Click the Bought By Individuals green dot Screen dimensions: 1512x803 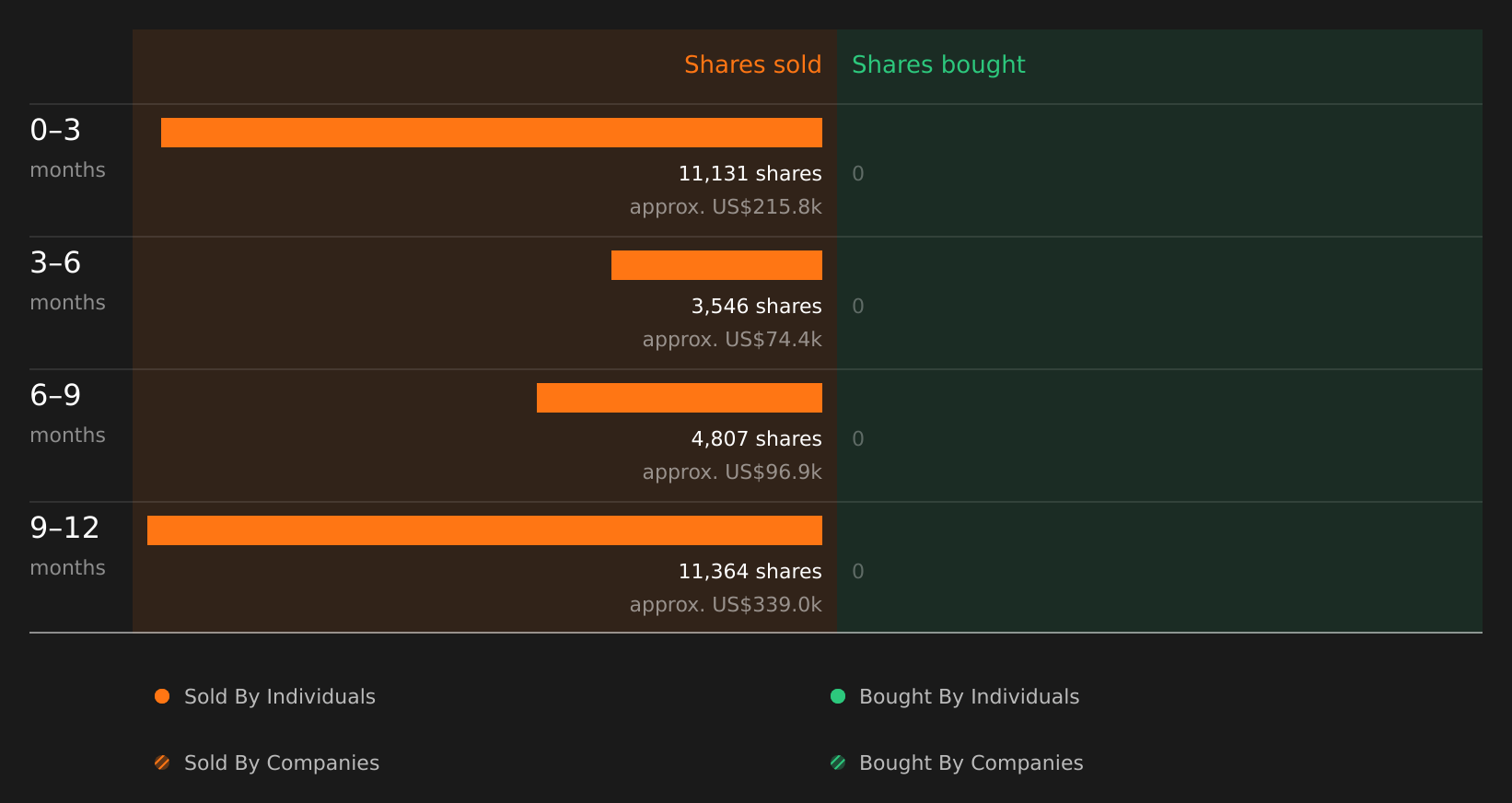[x=838, y=696]
